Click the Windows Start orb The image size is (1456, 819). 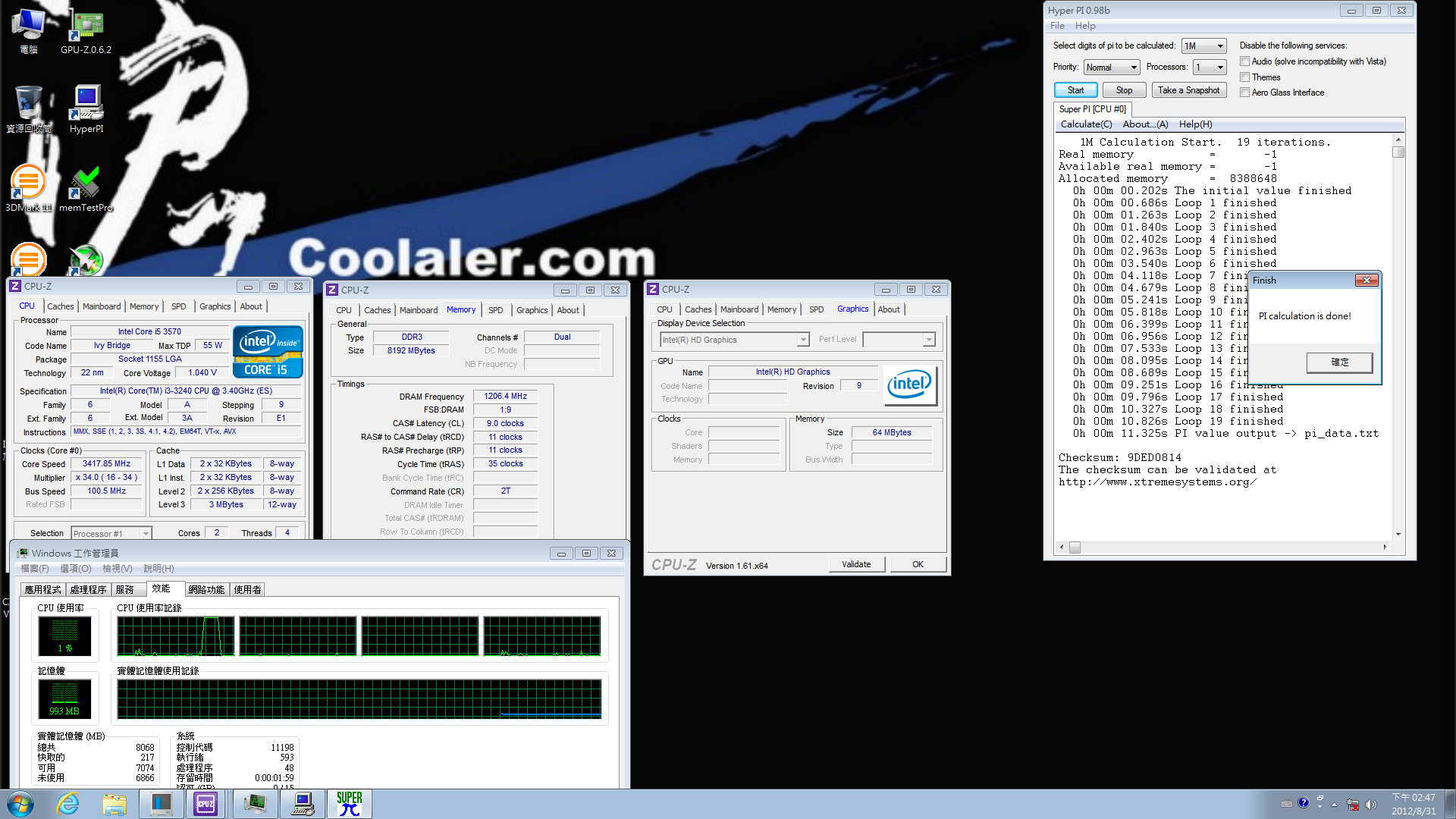click(x=20, y=804)
